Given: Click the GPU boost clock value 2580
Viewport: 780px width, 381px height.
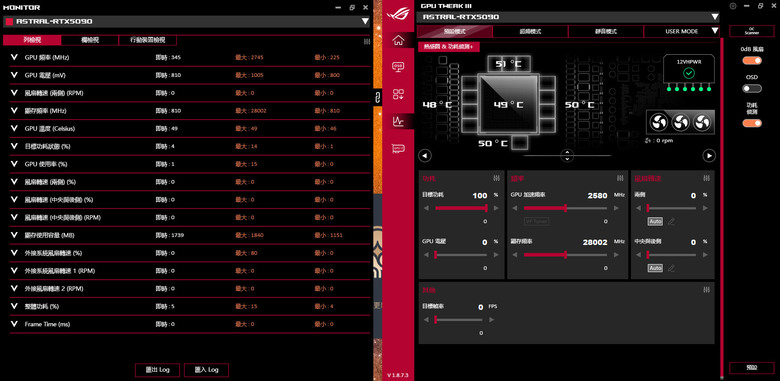Looking at the screenshot, I should click(597, 196).
